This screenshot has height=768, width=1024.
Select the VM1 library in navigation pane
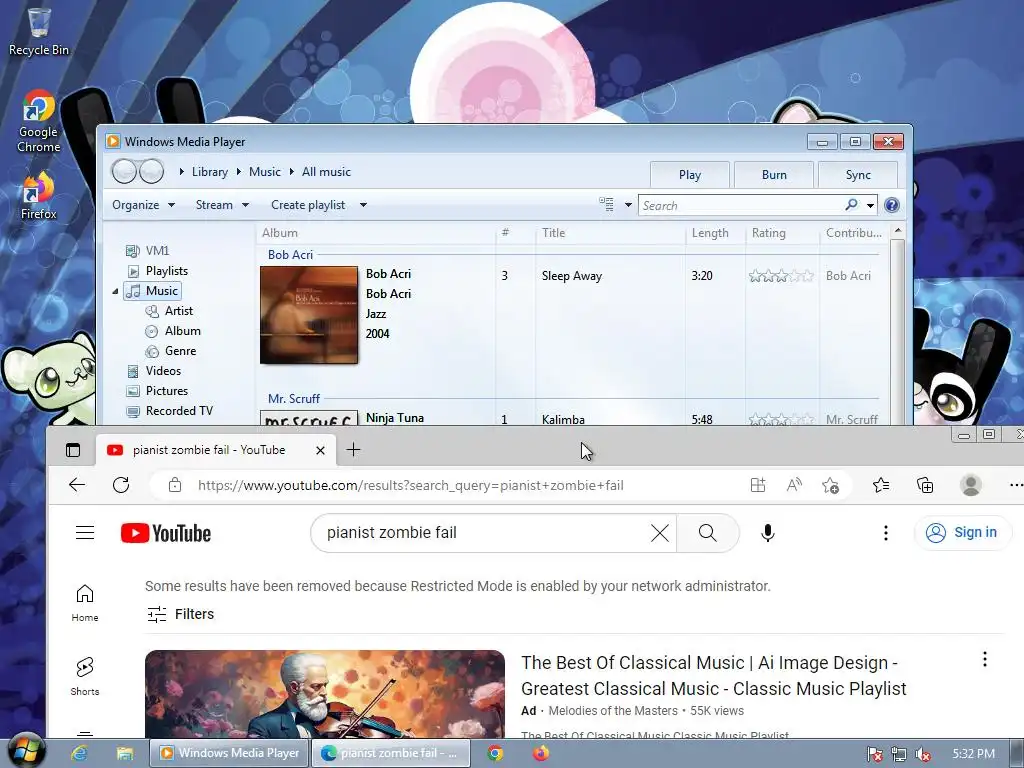(148, 250)
